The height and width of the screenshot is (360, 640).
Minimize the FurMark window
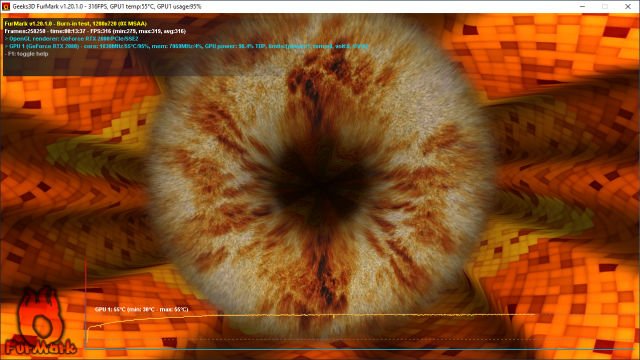coord(582,7)
